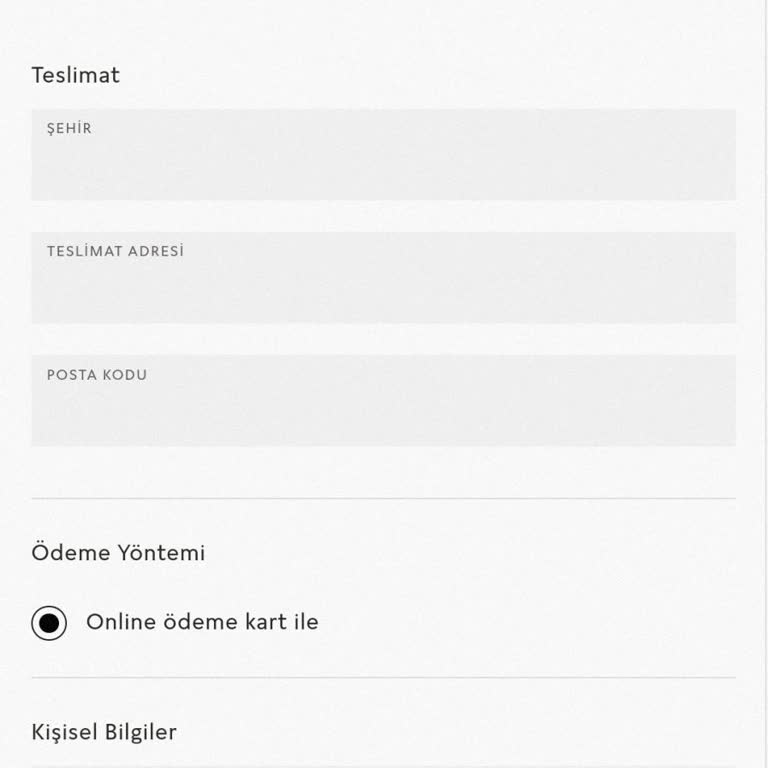Click the divider line below the payment option
The image size is (768, 768).
coord(383,677)
